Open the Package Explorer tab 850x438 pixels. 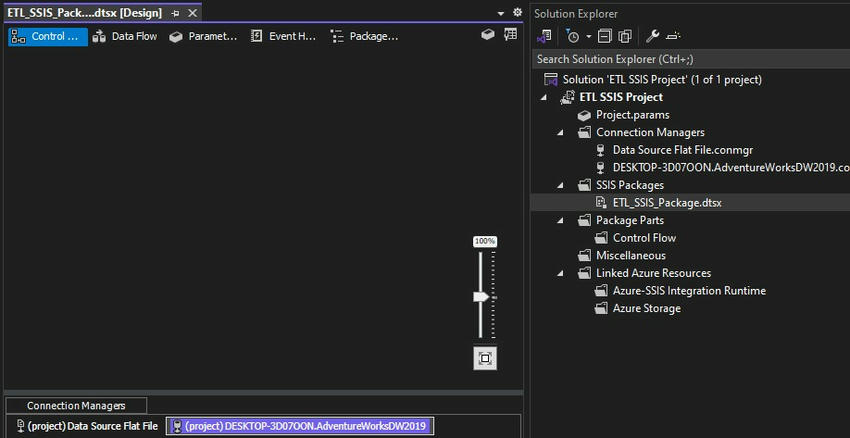[364, 36]
